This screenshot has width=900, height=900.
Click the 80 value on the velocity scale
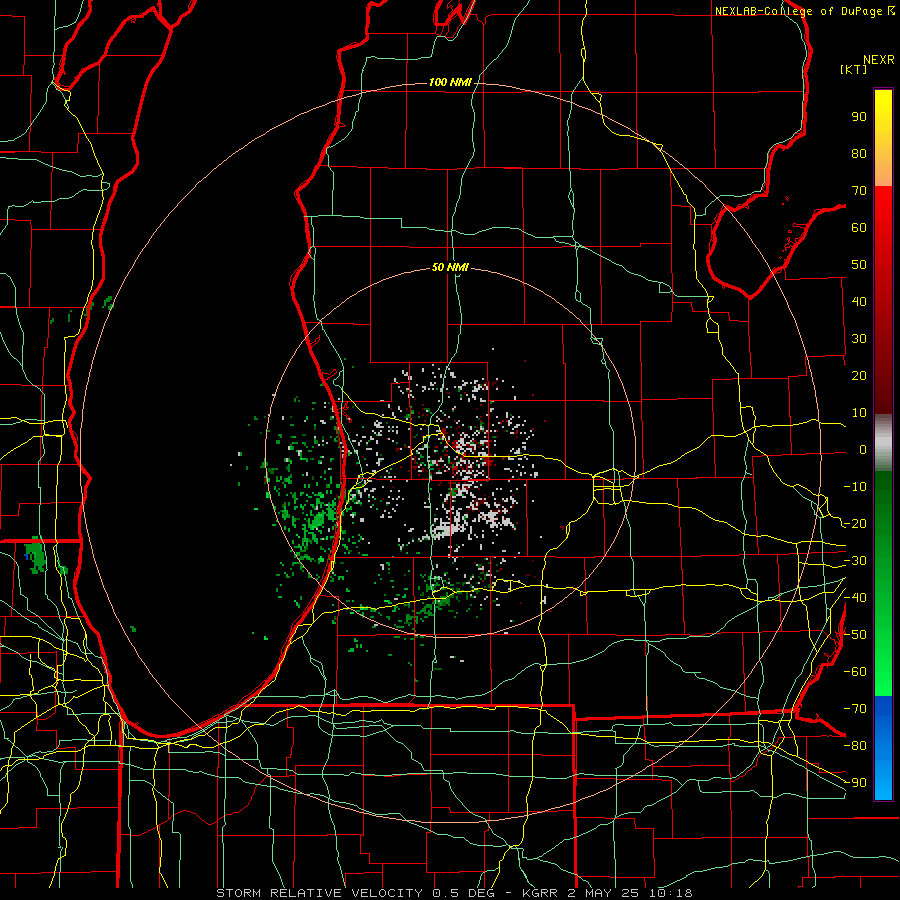859,154
